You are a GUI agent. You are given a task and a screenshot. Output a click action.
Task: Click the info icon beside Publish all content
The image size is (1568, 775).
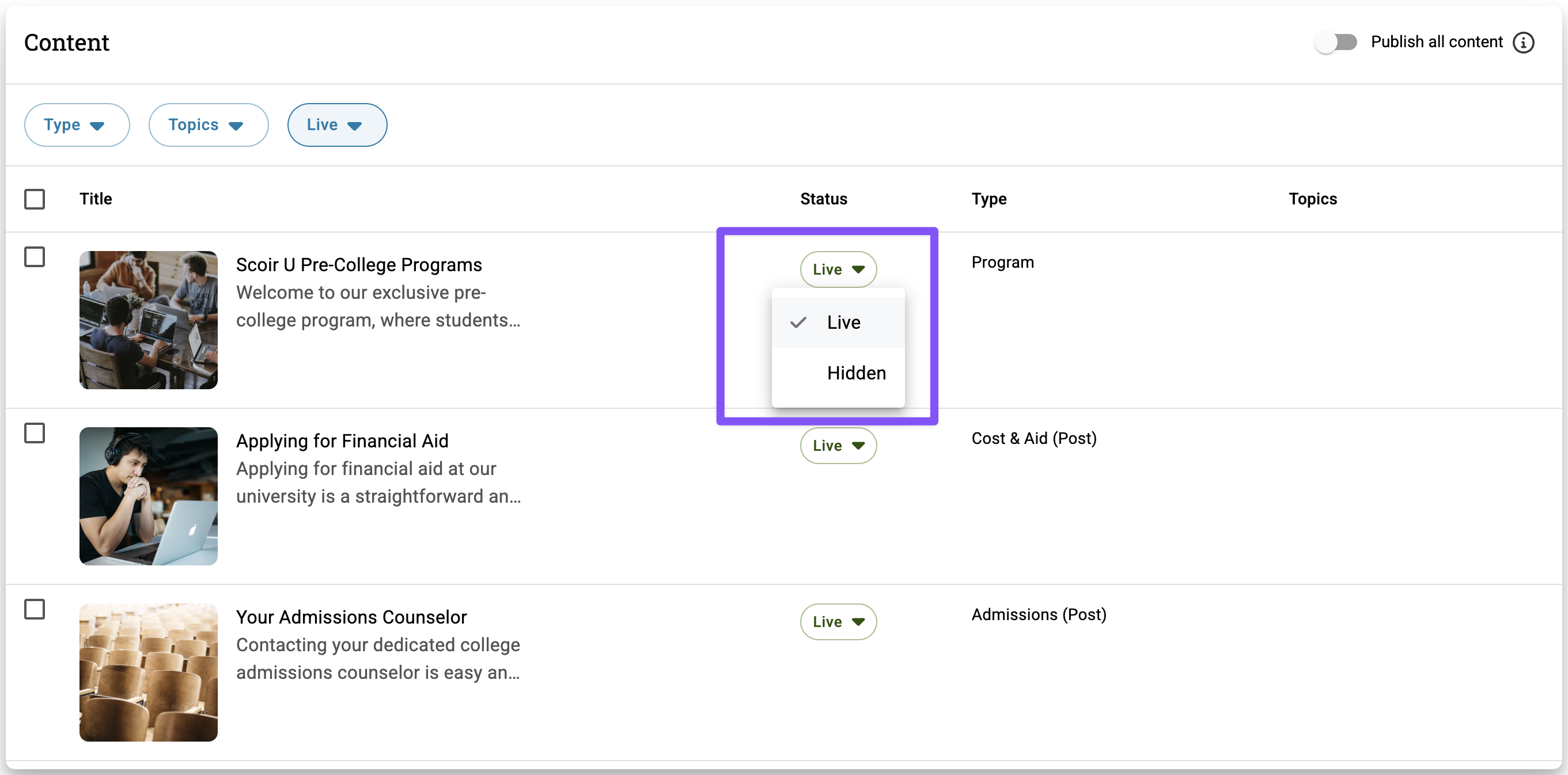click(1523, 43)
